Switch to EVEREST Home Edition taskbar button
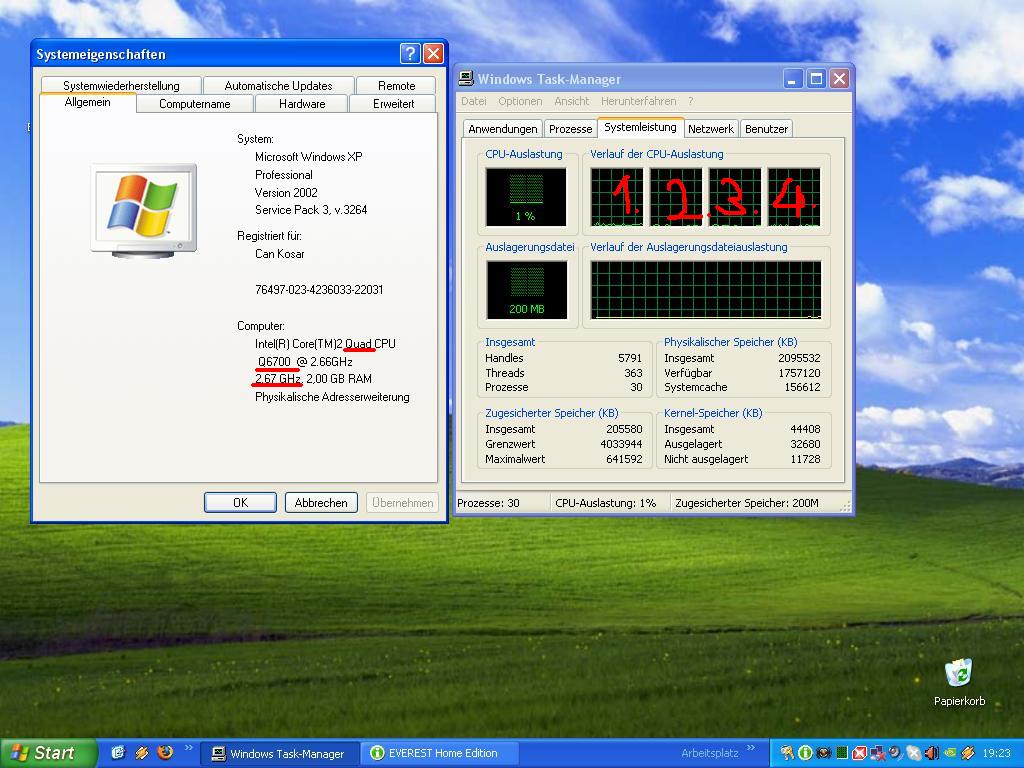Viewport: 1024px width, 768px height. [440, 754]
